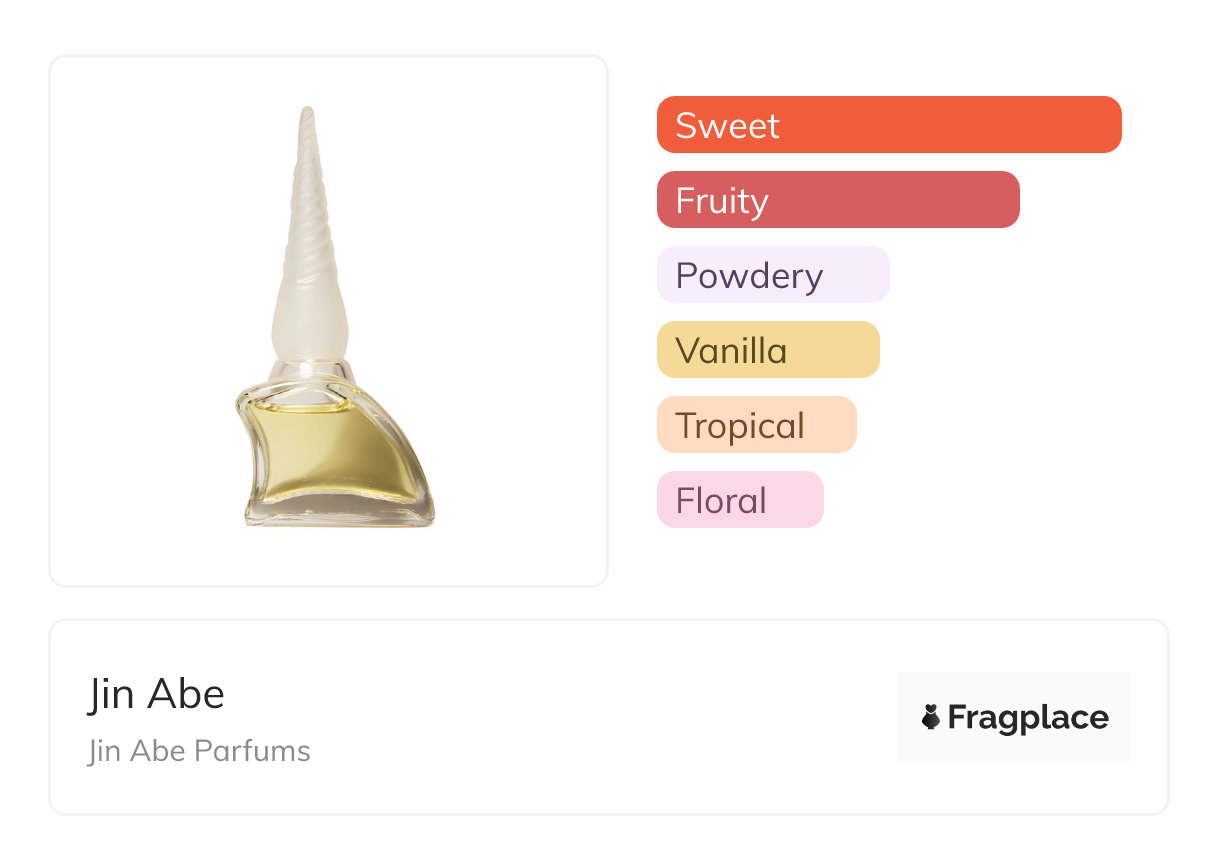Click the word "Fruity" label
This screenshot has height=864, width=1218.
pos(722,201)
